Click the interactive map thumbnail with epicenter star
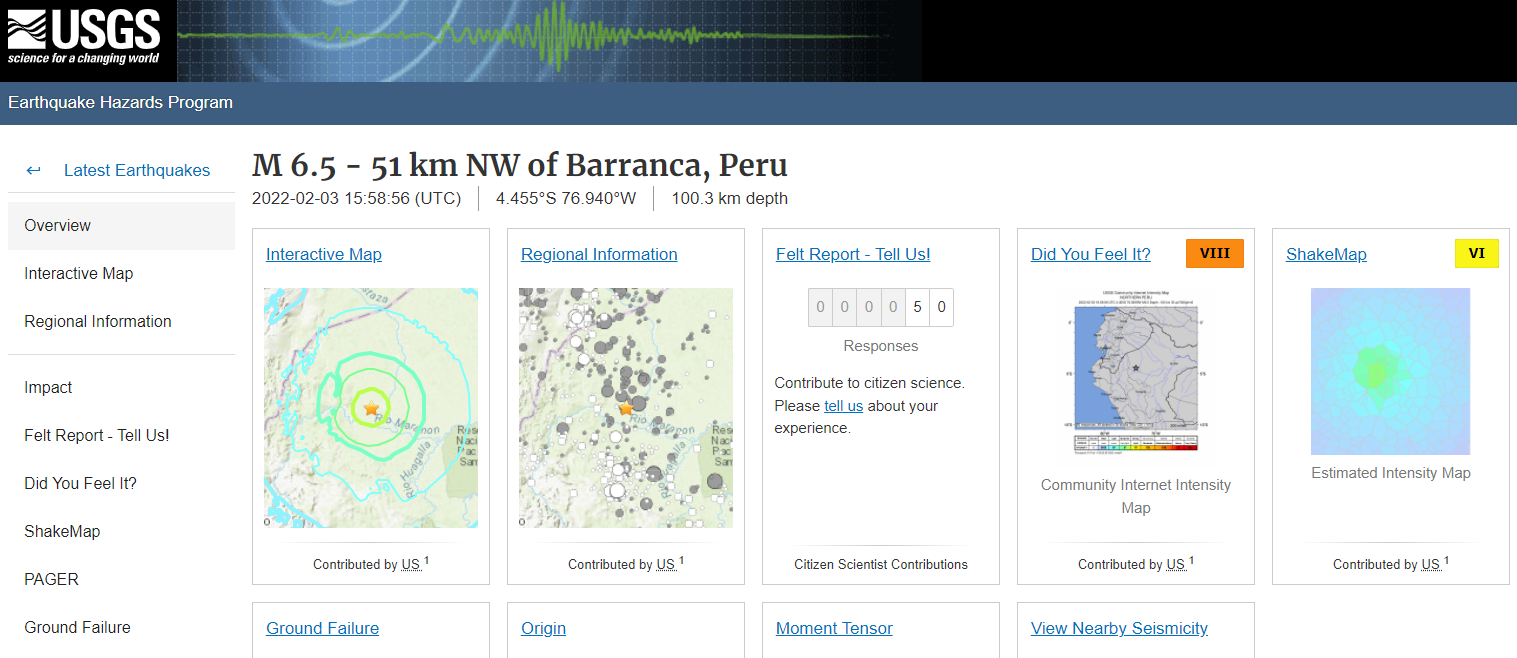The image size is (1517, 658). click(371, 408)
